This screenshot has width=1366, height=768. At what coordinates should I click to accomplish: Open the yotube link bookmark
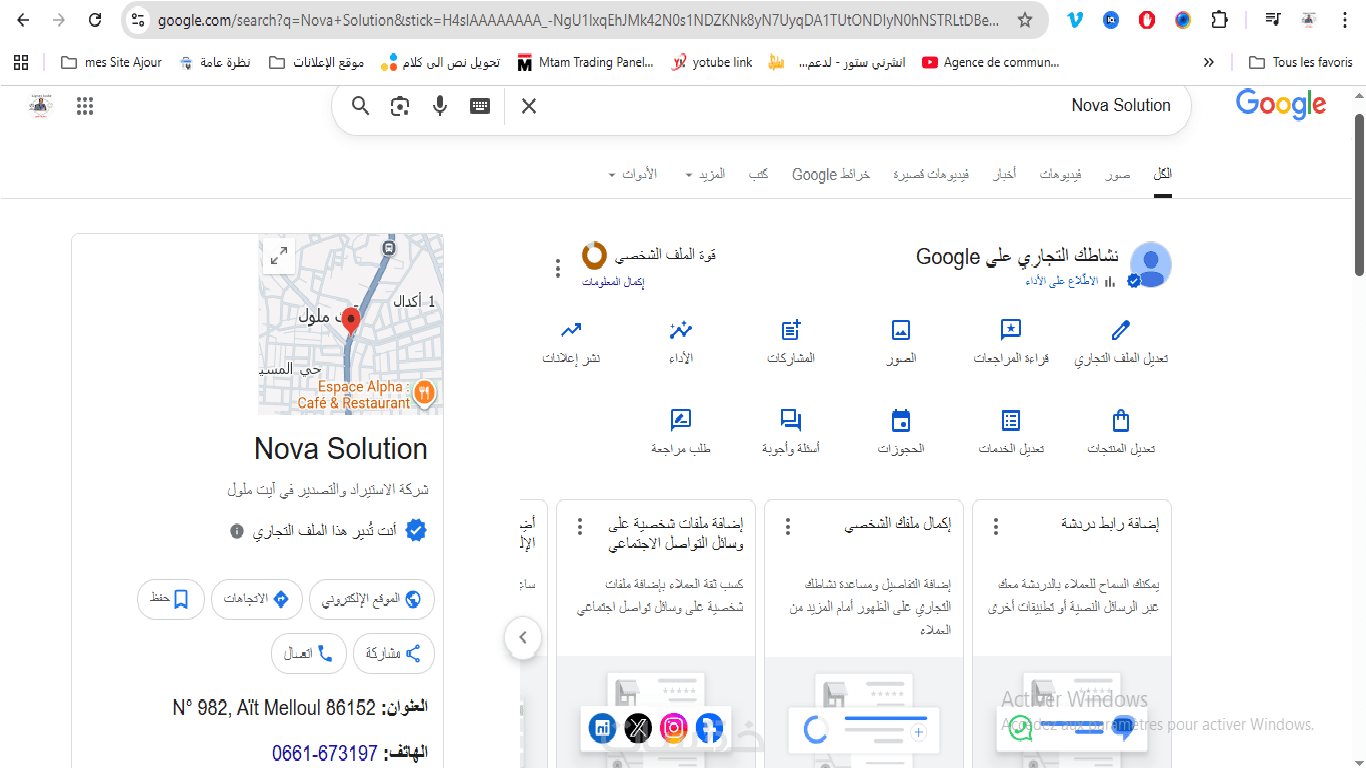coord(712,62)
